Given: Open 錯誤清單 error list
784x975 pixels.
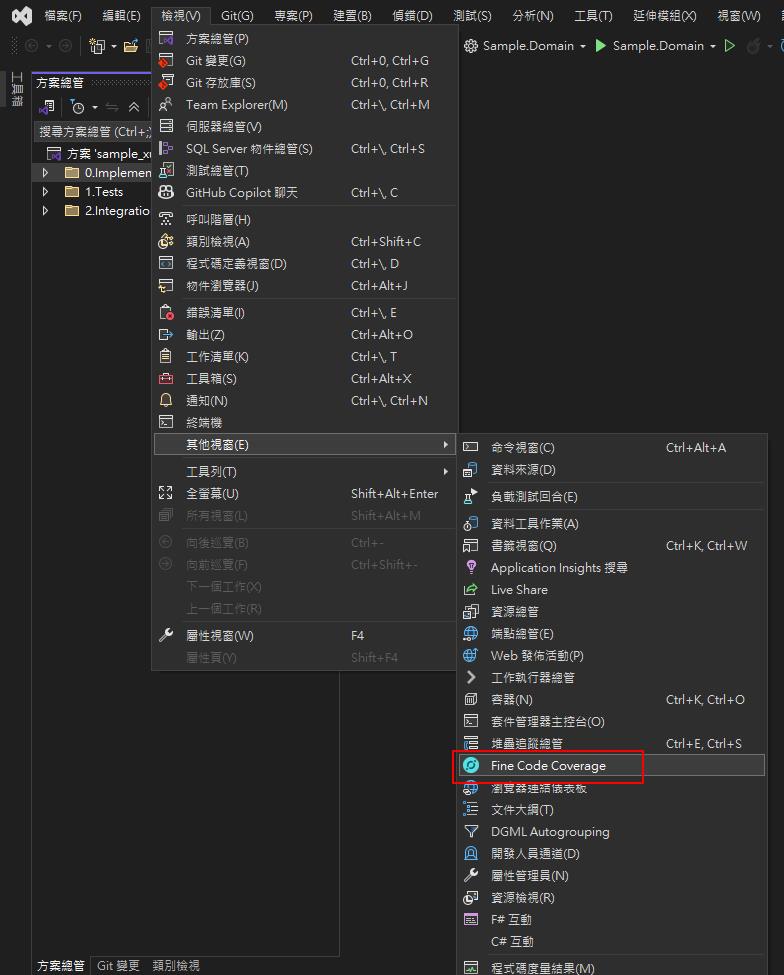Looking at the screenshot, I should (x=215, y=313).
